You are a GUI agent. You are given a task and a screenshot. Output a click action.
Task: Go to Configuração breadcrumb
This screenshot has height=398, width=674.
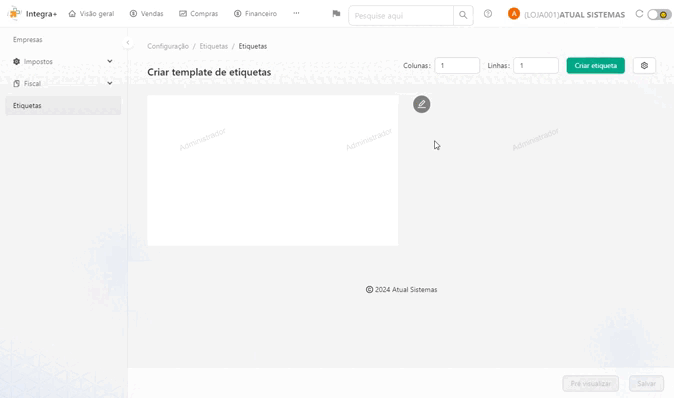168,46
